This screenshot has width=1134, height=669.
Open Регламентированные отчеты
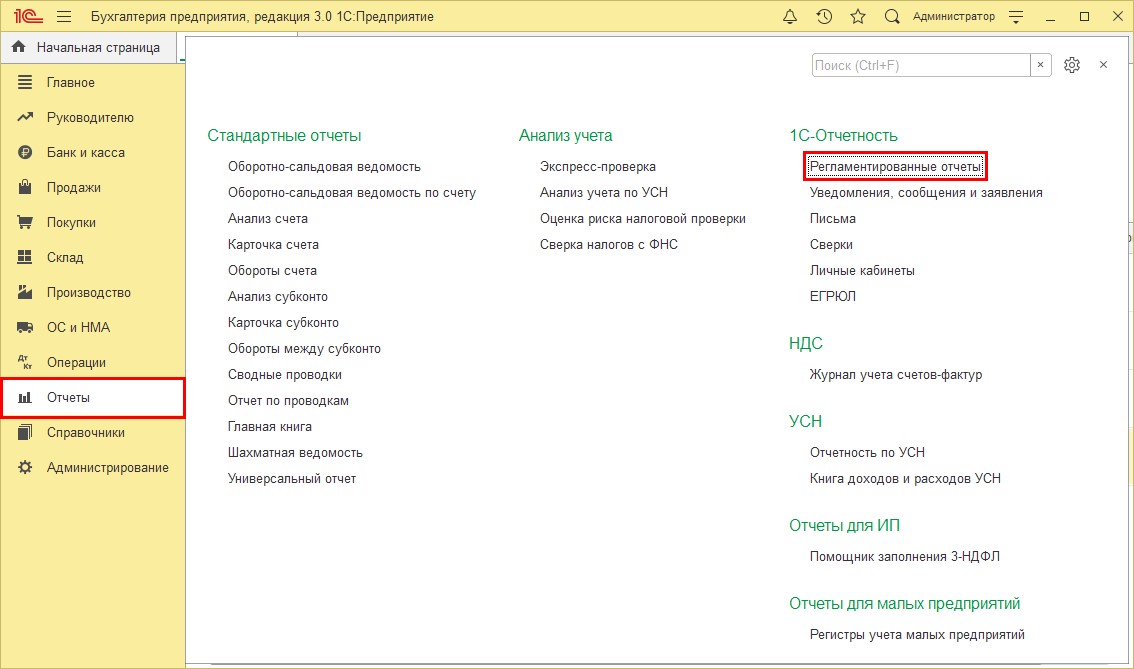(896, 166)
